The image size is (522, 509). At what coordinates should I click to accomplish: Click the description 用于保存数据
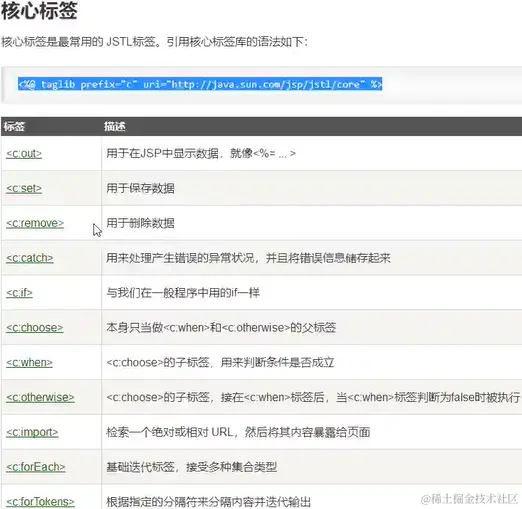coord(140,188)
